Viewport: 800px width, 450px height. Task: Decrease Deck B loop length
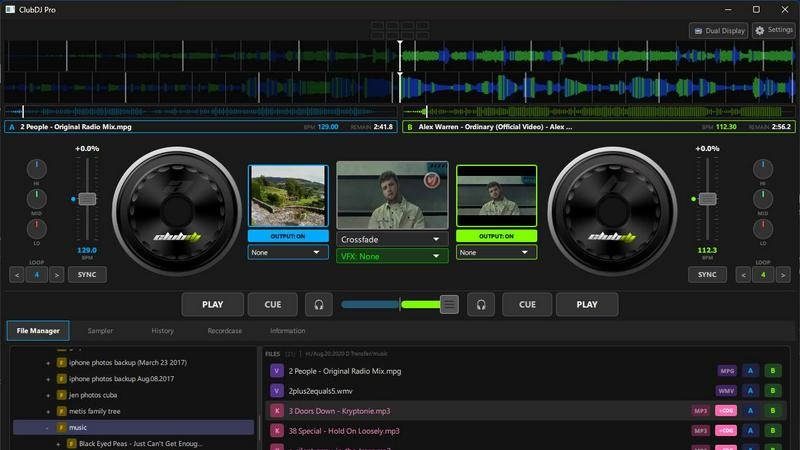click(743, 275)
